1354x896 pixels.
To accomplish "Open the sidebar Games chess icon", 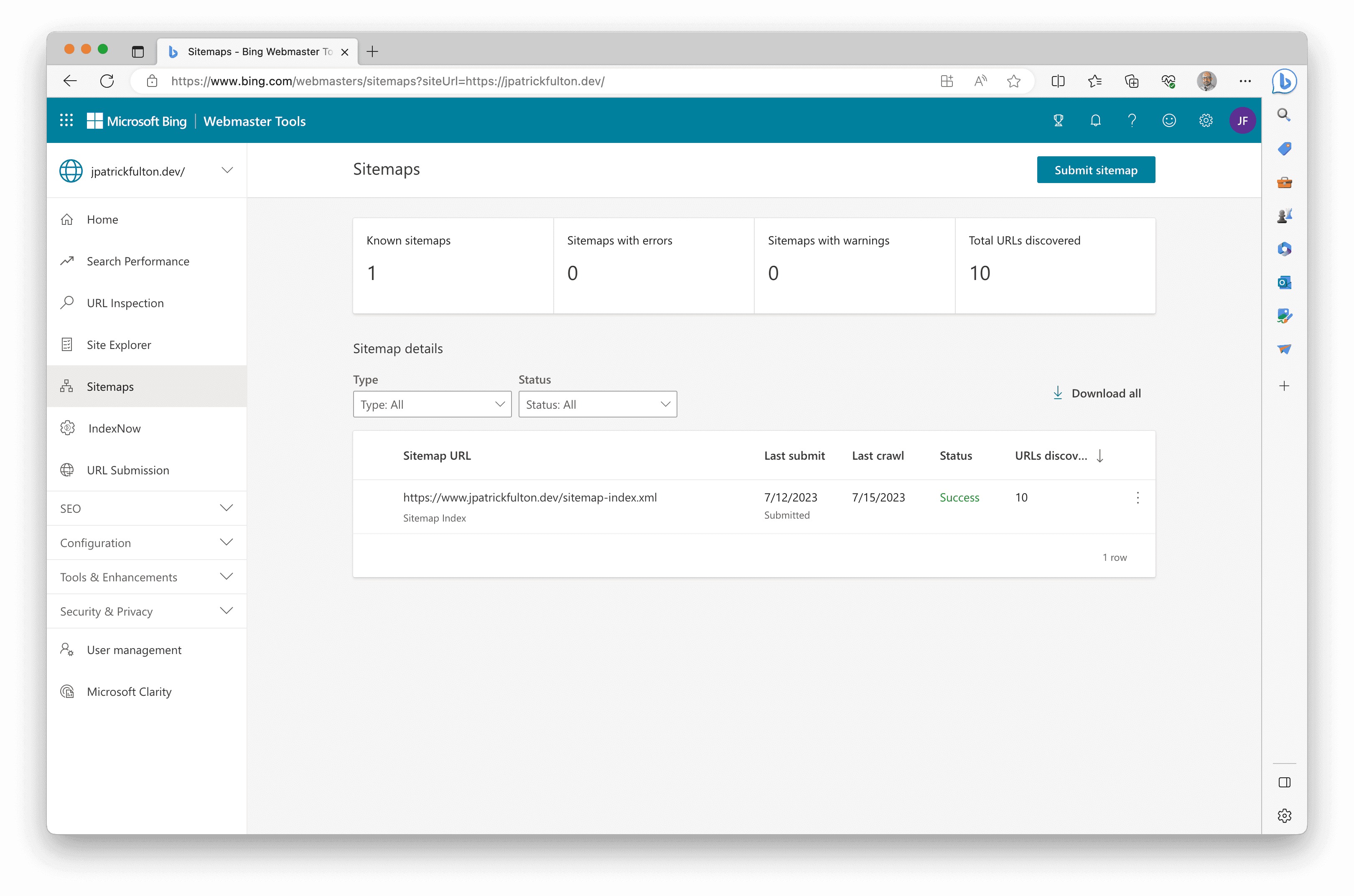I will coord(1284,215).
